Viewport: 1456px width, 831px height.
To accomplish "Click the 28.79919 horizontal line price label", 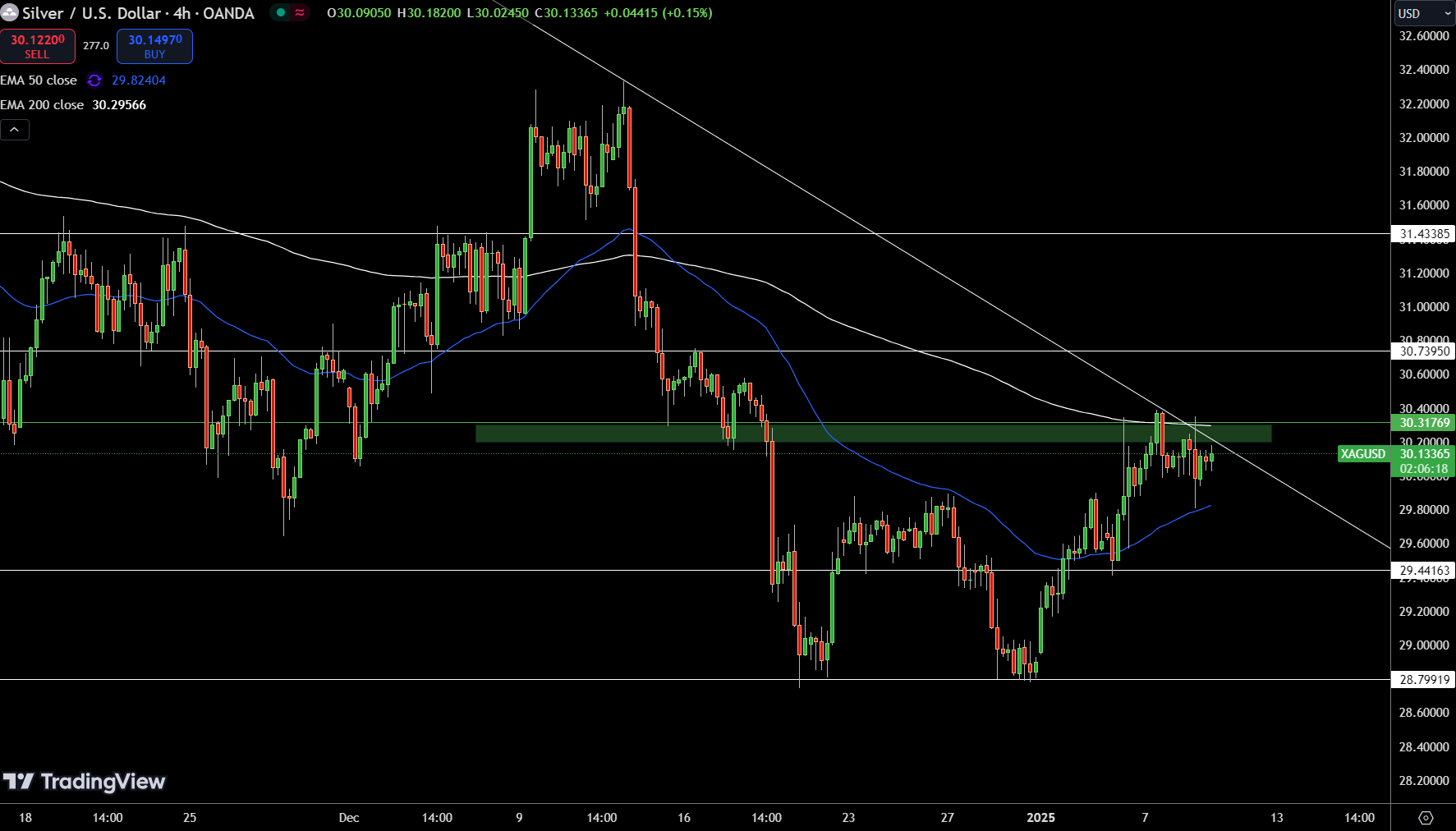I will (x=1425, y=680).
